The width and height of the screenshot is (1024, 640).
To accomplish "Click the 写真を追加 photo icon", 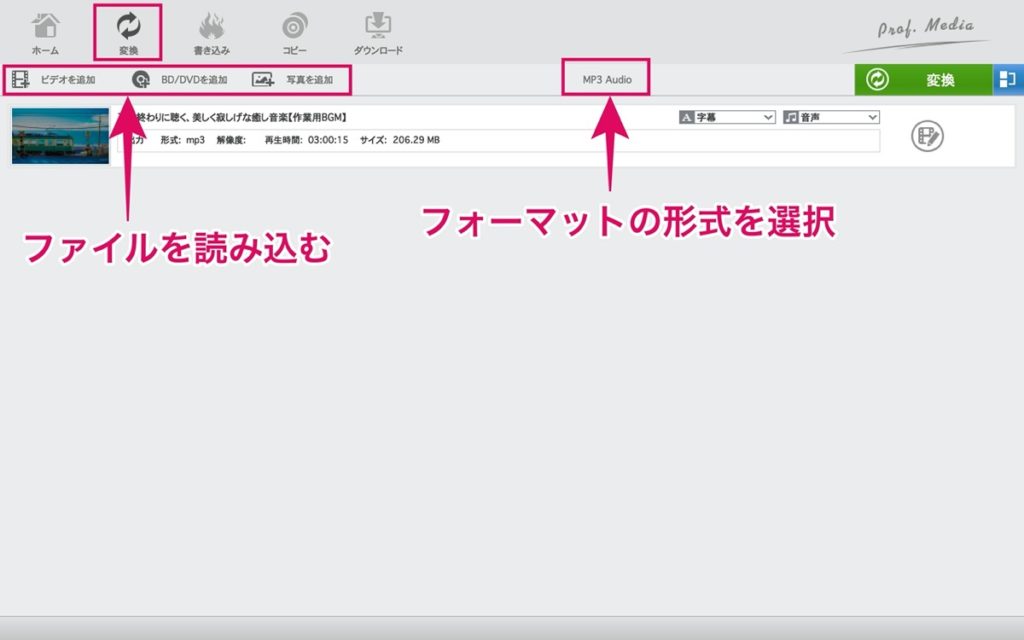I will (x=263, y=80).
